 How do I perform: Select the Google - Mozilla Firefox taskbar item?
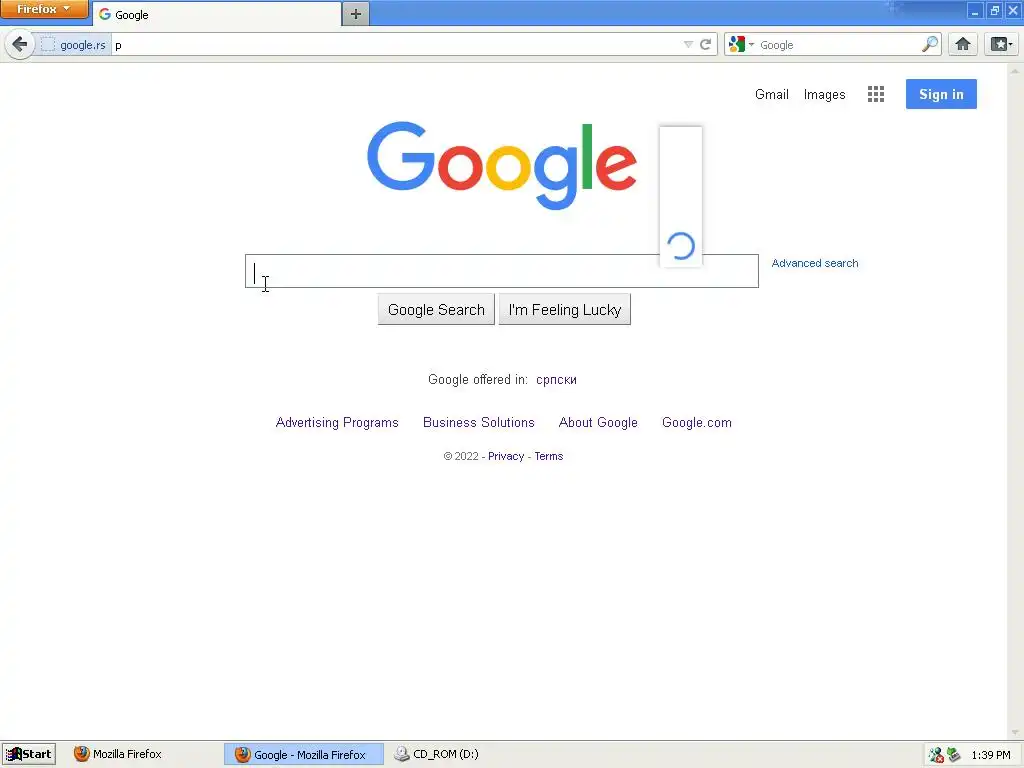[x=304, y=754]
